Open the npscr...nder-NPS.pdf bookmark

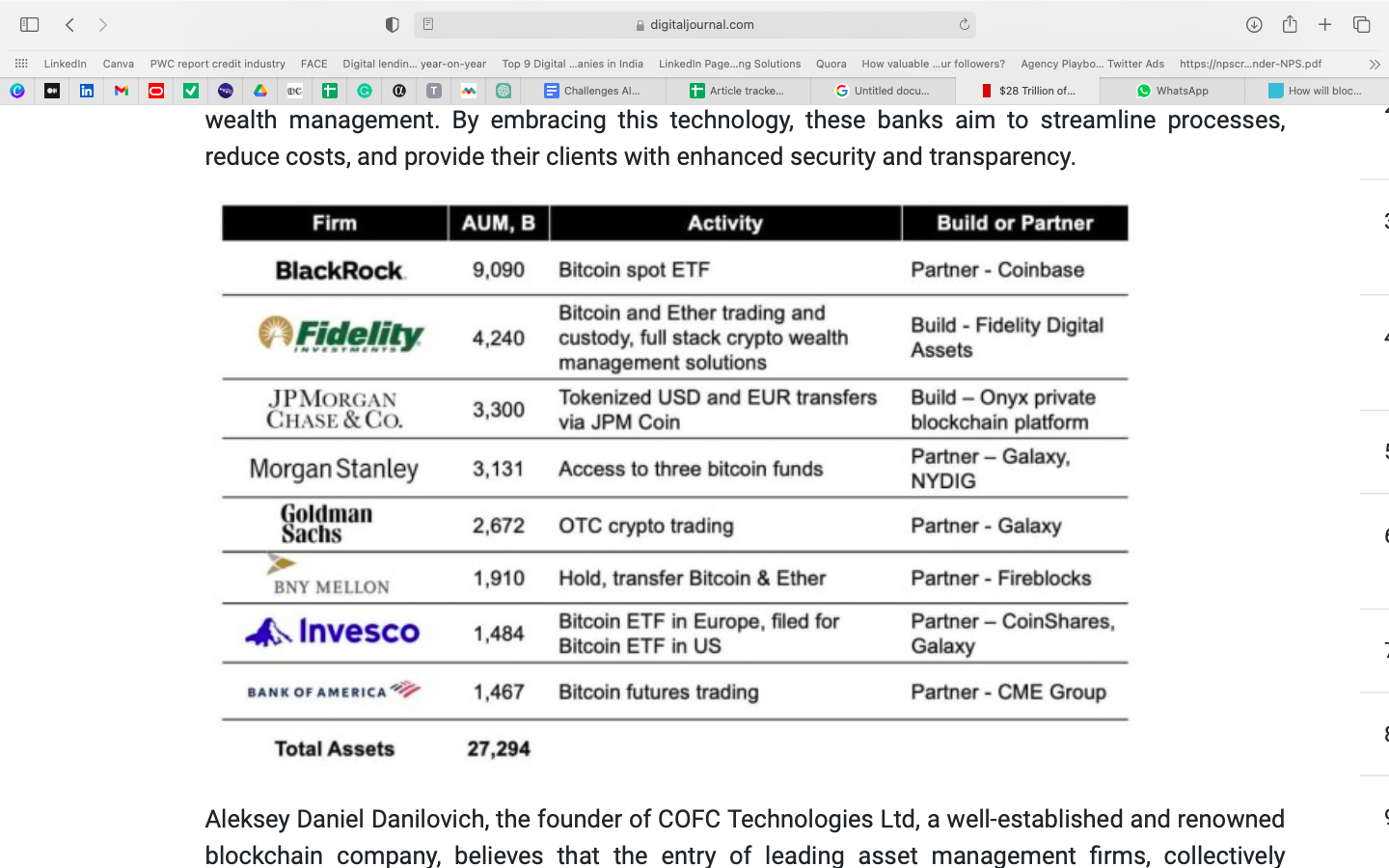coord(1251,64)
